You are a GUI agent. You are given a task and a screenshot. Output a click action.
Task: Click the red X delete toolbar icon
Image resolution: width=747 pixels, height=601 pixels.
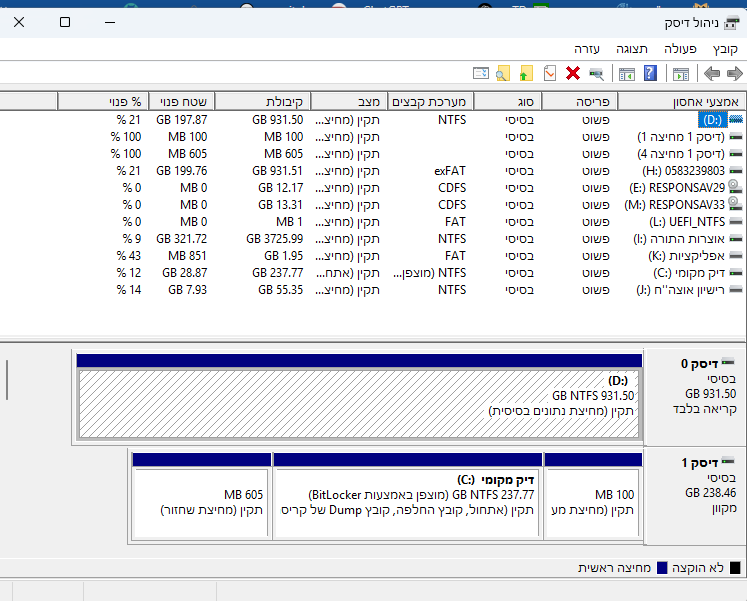pos(573,73)
